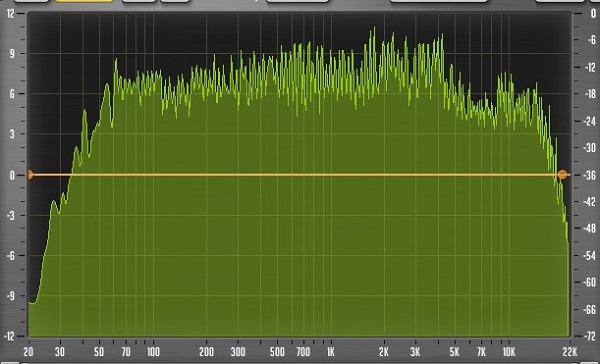Image resolution: width=600 pixels, height=364 pixels.
Task: Select the left orange EQ band handle
Action: [x=30, y=175]
